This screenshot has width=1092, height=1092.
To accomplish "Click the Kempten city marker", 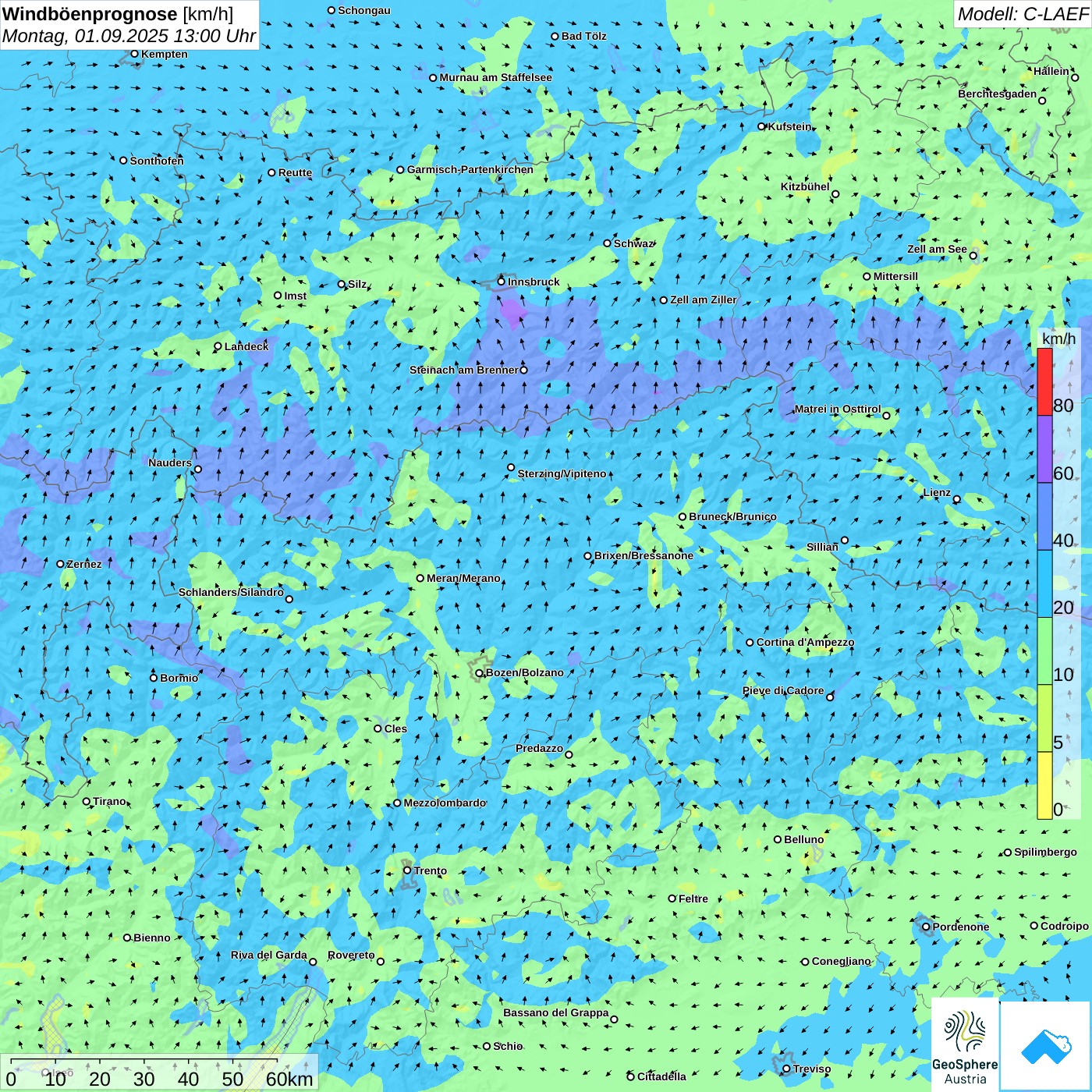I will 135,54.
